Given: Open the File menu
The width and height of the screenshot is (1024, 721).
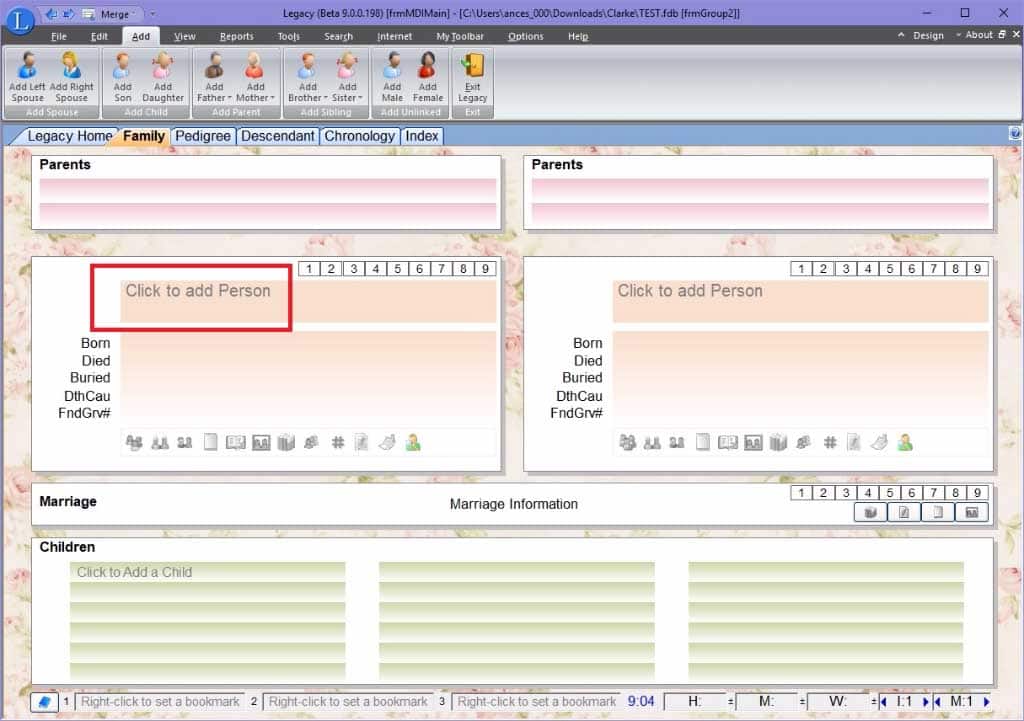Looking at the screenshot, I should [x=59, y=37].
